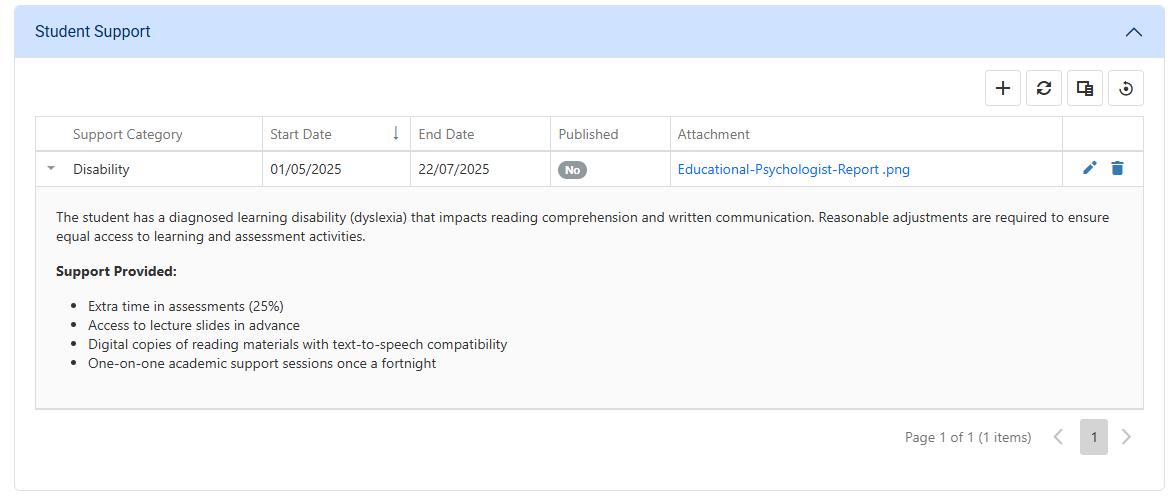This screenshot has width=1171, height=497.
Task: Toggle Start Date sort direction arrow
Action: click(x=396, y=134)
